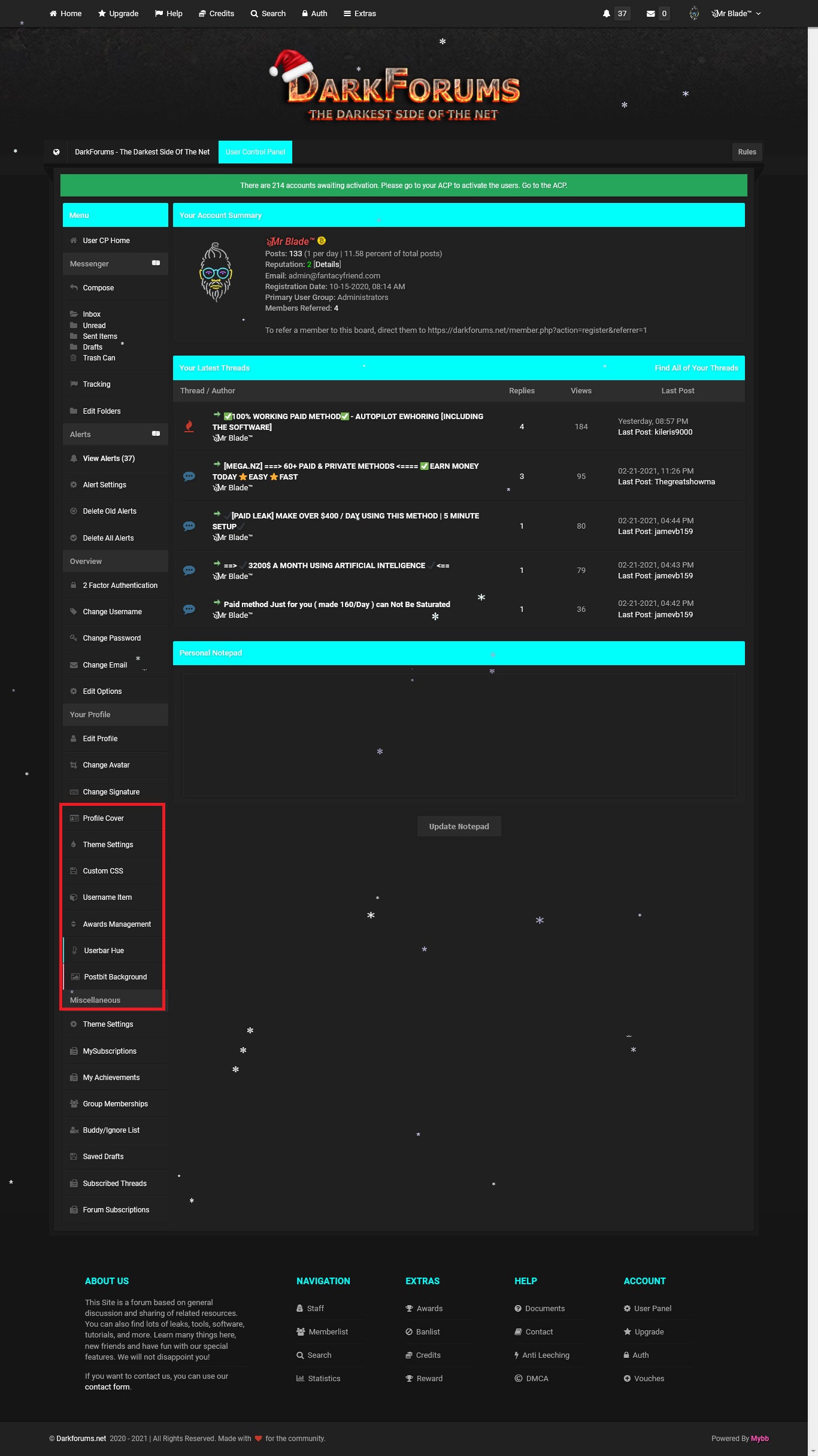Viewport: 818px width, 1456px height.
Task: Open Memberlist in footer navigation
Action: 322,1331
